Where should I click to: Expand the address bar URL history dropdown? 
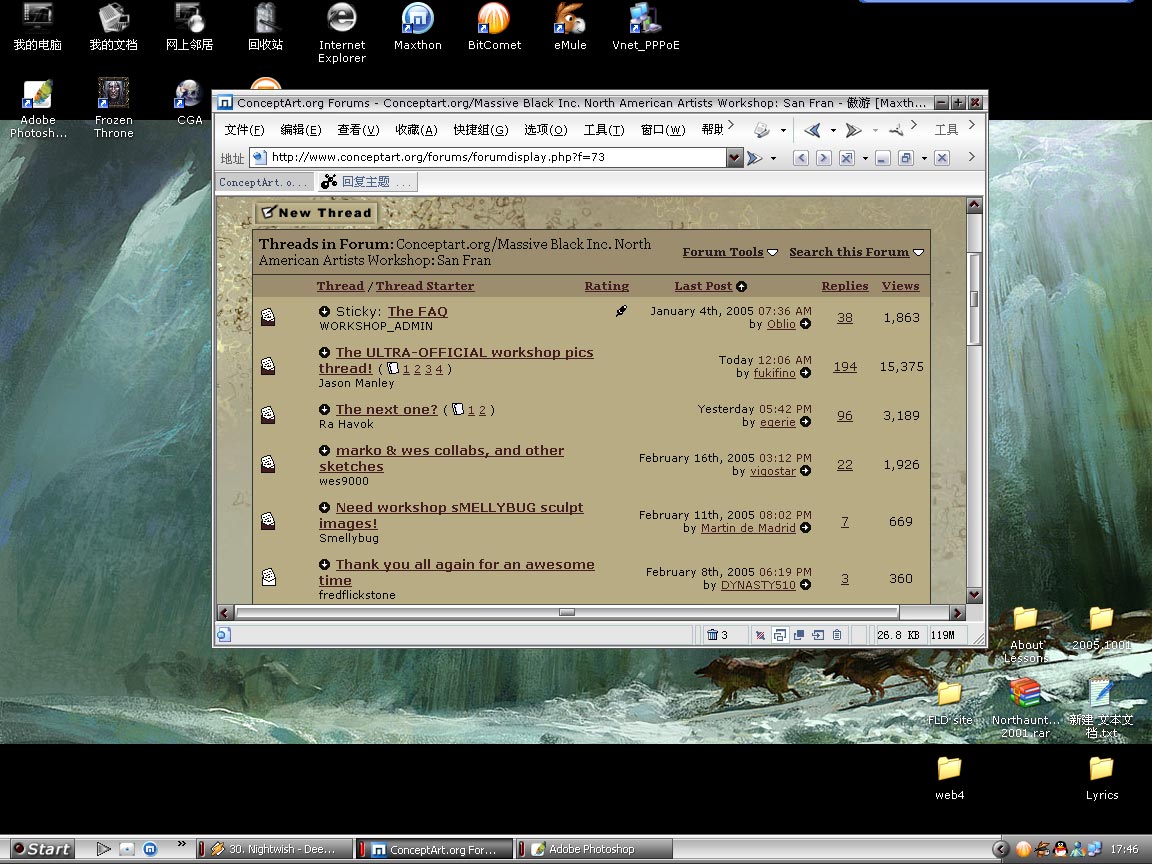(x=734, y=157)
